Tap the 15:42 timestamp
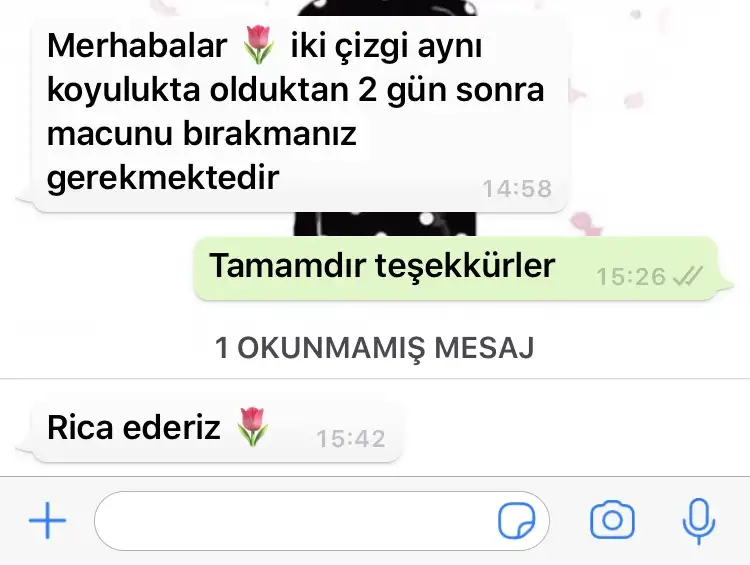The height and width of the screenshot is (565, 750). point(351,439)
